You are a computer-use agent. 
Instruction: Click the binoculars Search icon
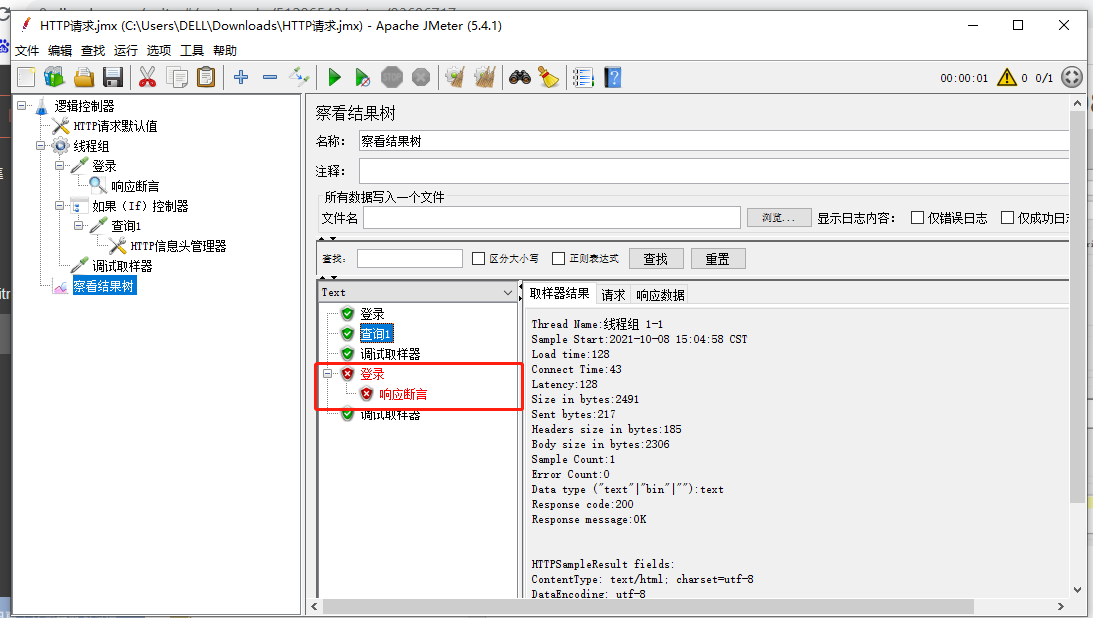pyautogui.click(x=519, y=77)
